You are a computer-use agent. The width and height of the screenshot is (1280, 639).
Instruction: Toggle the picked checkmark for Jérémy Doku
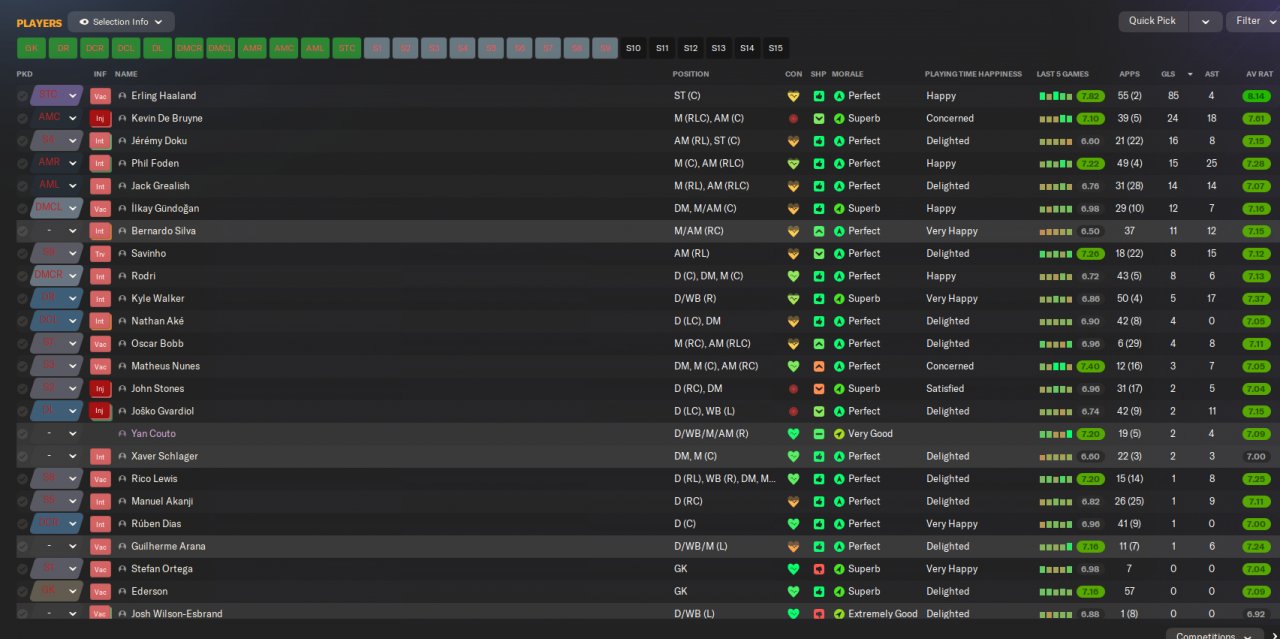(22, 141)
